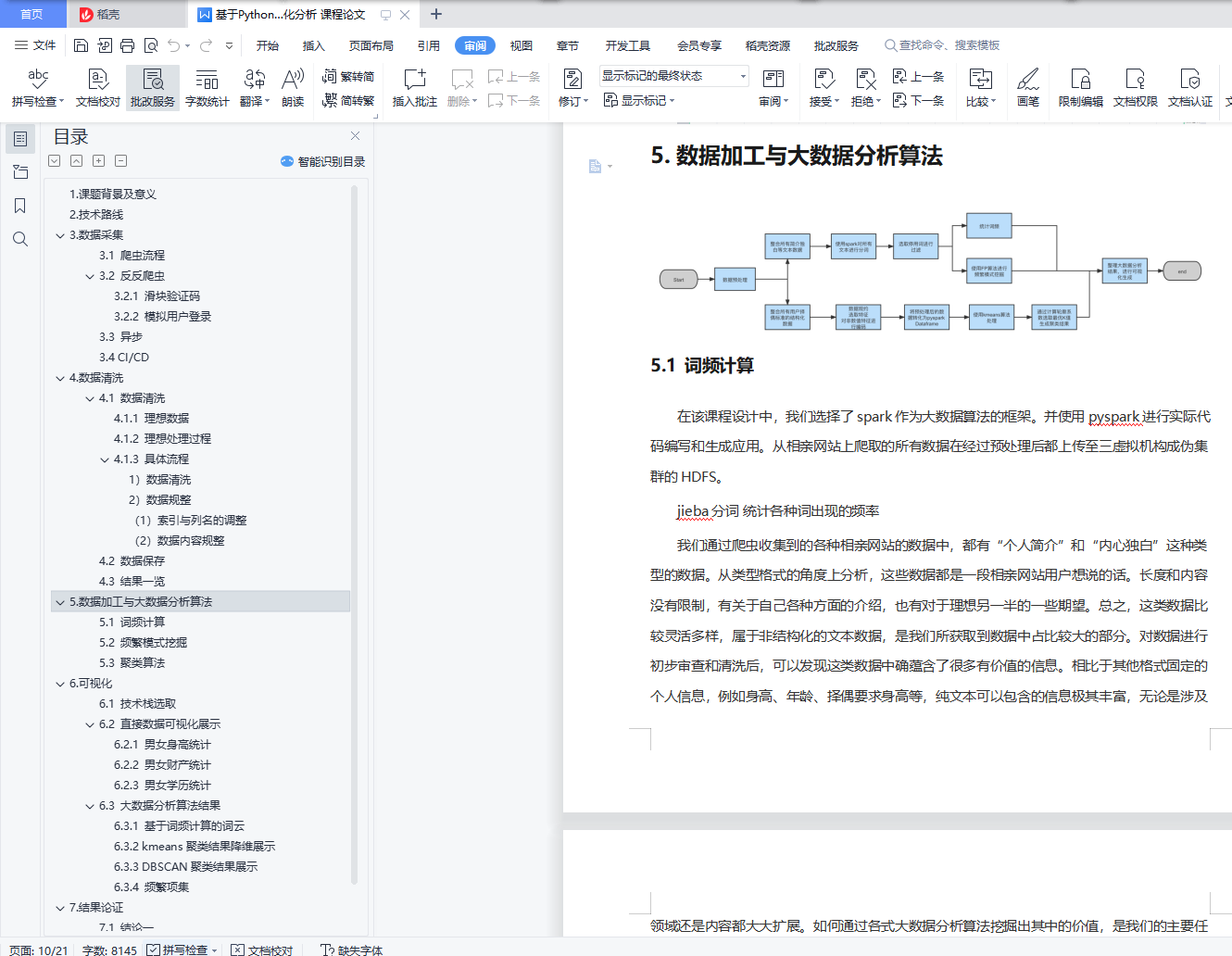
Task: Open the bookmark sidebar icon
Action: tap(20, 206)
